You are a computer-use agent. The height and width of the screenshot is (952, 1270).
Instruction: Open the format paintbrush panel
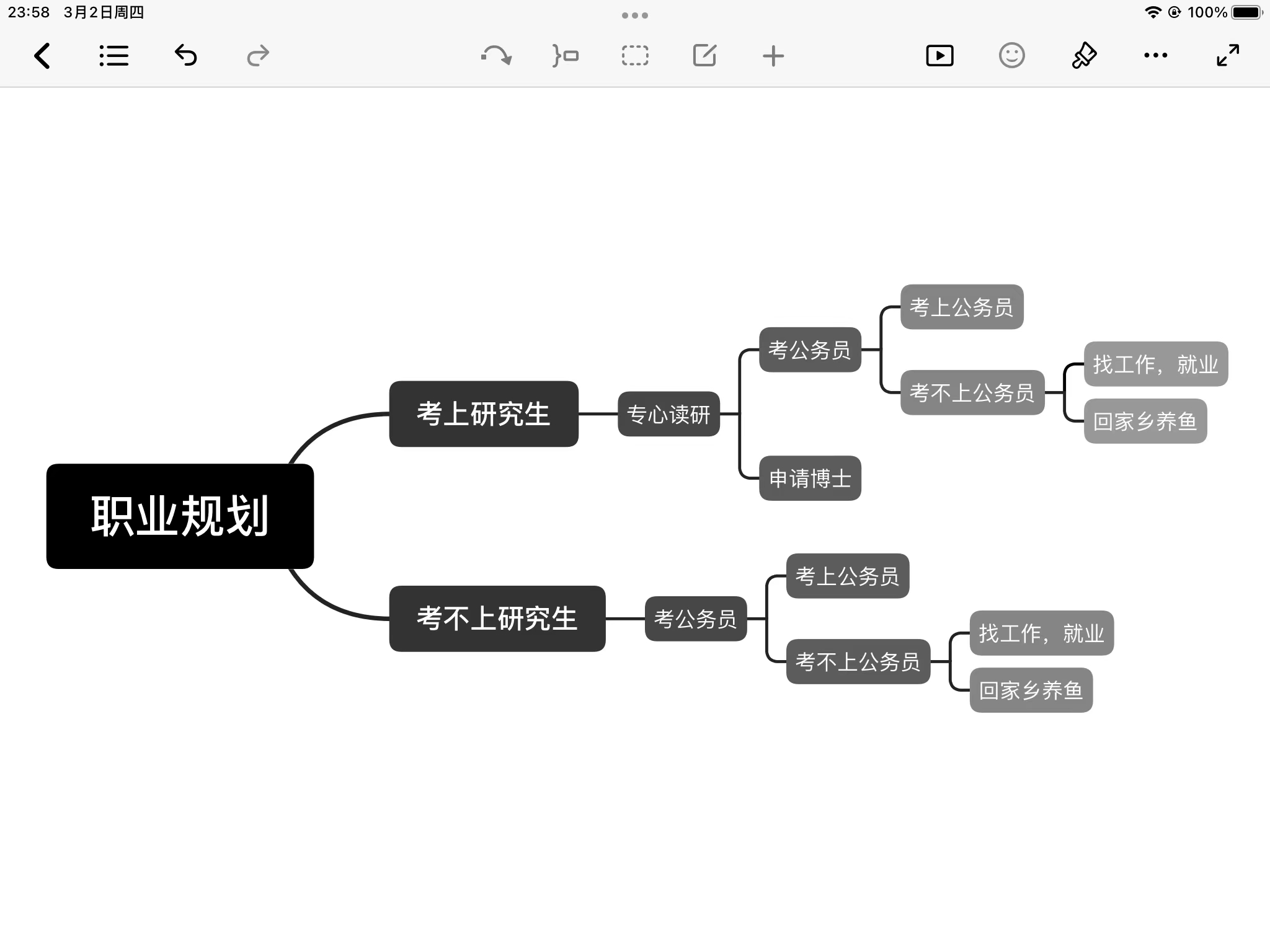click(1084, 56)
